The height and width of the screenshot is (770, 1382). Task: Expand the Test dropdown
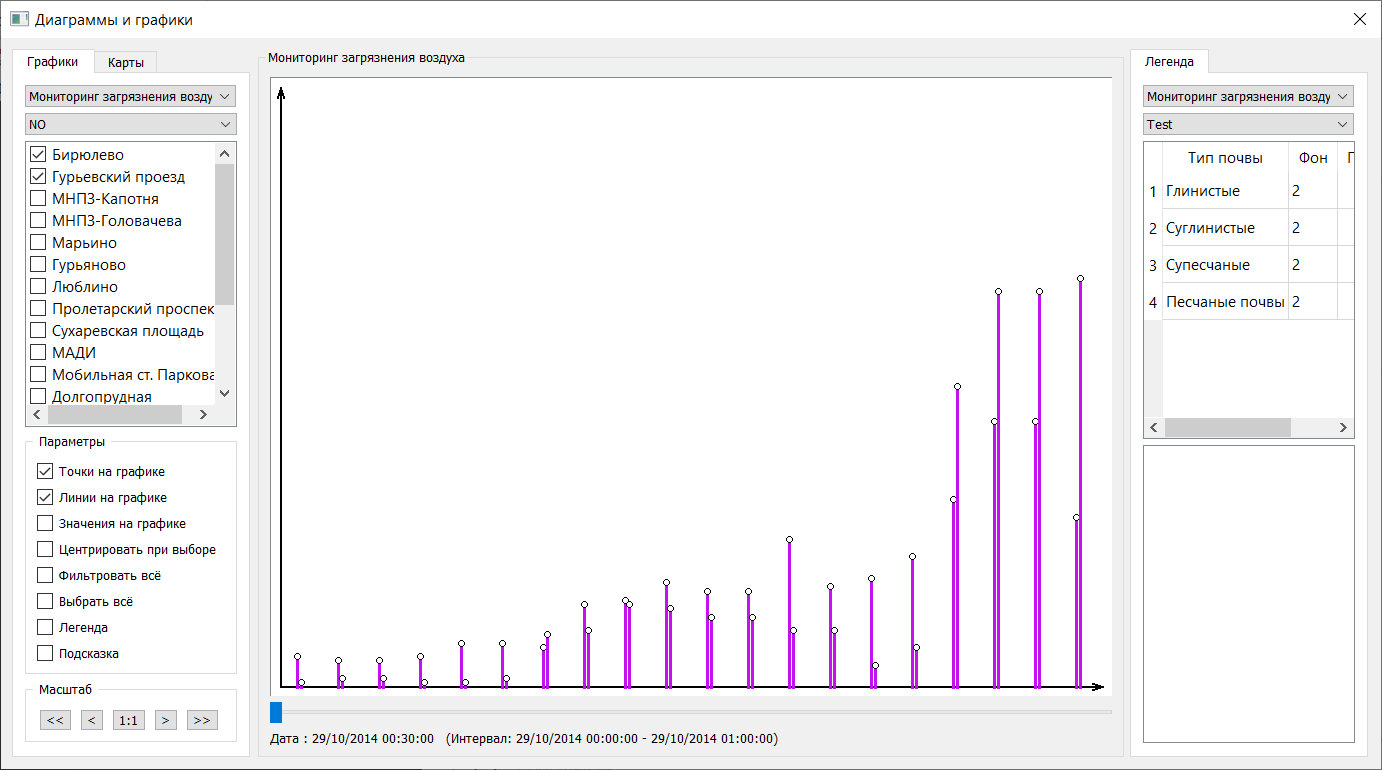point(1248,124)
